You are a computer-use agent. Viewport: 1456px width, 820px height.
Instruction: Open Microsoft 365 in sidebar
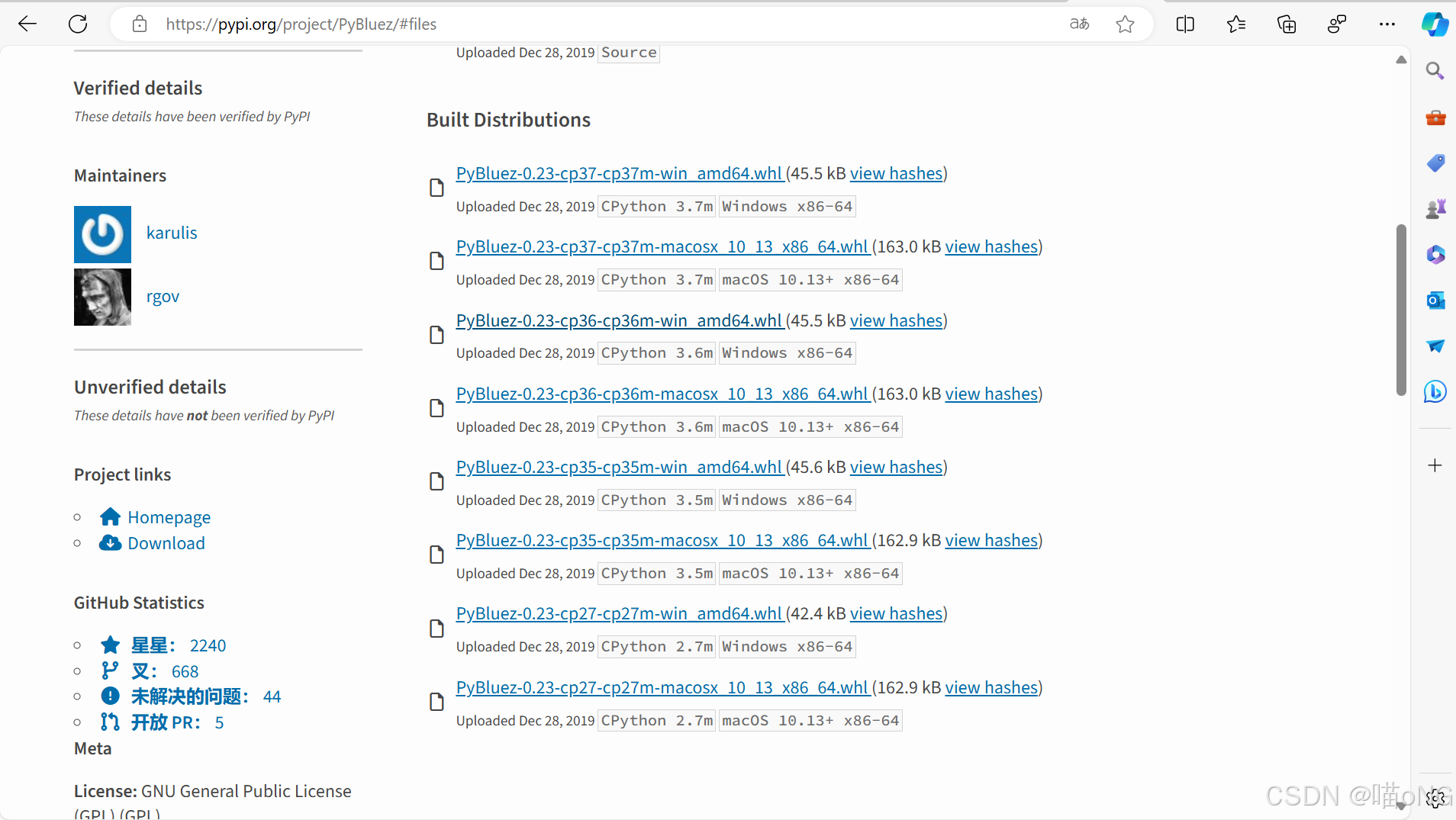[1435, 254]
